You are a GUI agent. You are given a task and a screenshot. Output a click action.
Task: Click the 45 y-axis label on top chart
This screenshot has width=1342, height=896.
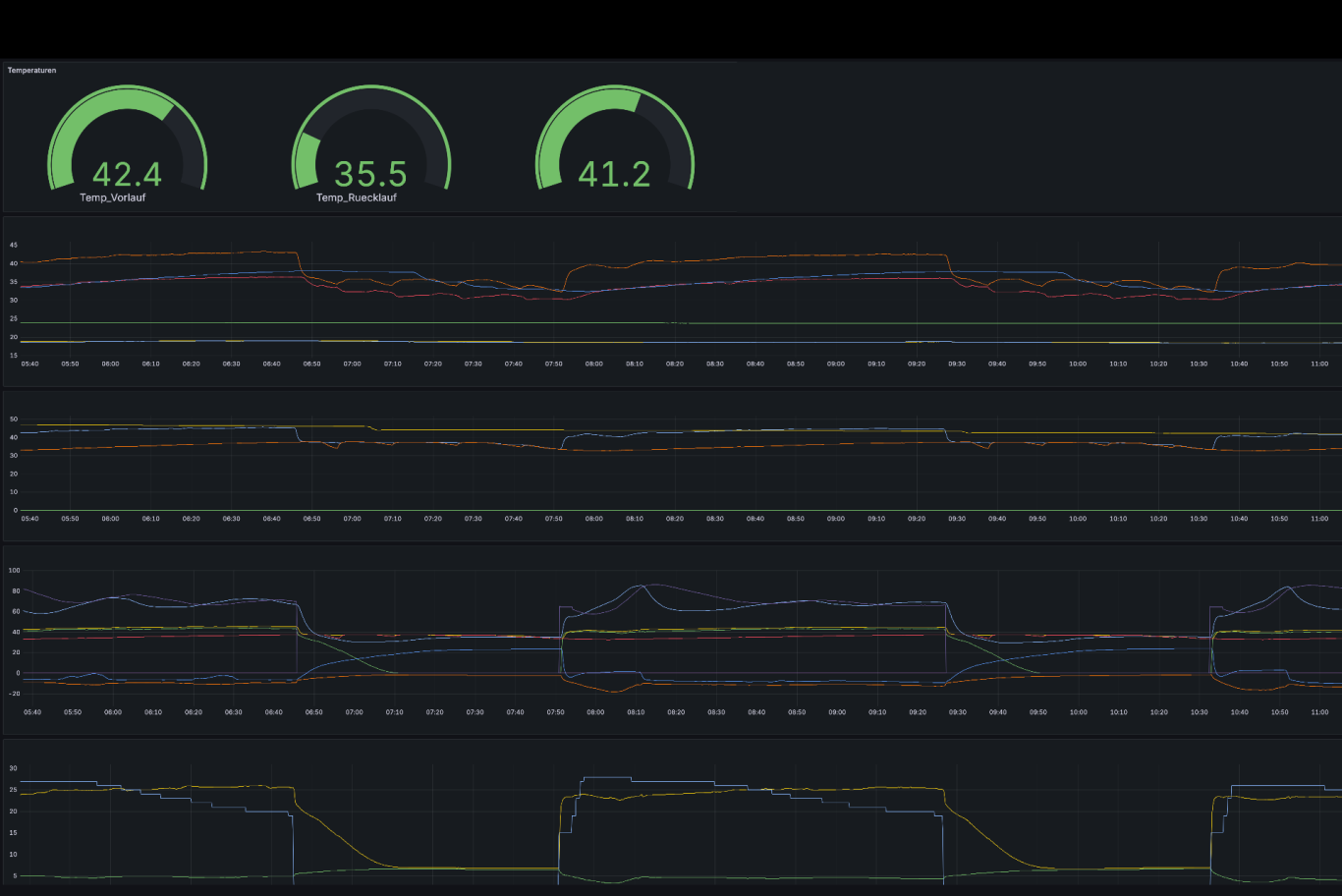(14, 245)
